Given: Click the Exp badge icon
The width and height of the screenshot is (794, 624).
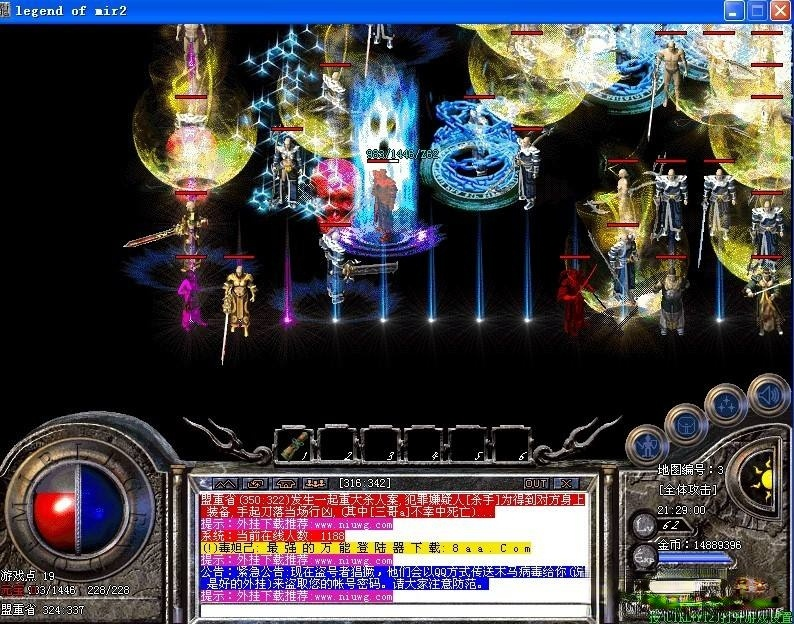Looking at the screenshot, I should point(645,558).
